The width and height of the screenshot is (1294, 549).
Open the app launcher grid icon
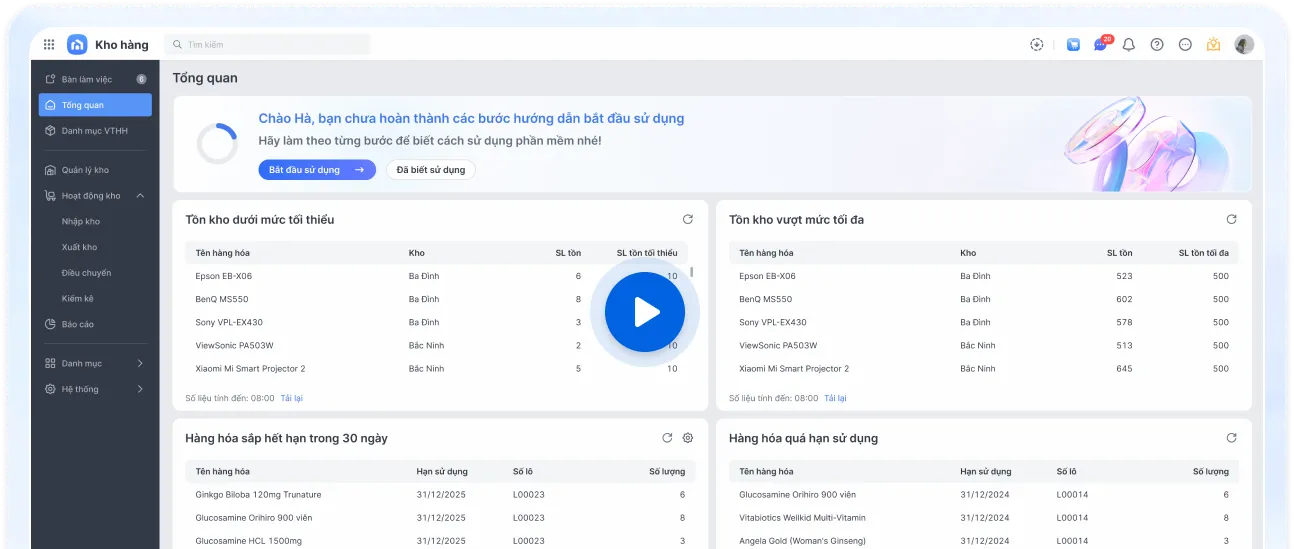(49, 45)
